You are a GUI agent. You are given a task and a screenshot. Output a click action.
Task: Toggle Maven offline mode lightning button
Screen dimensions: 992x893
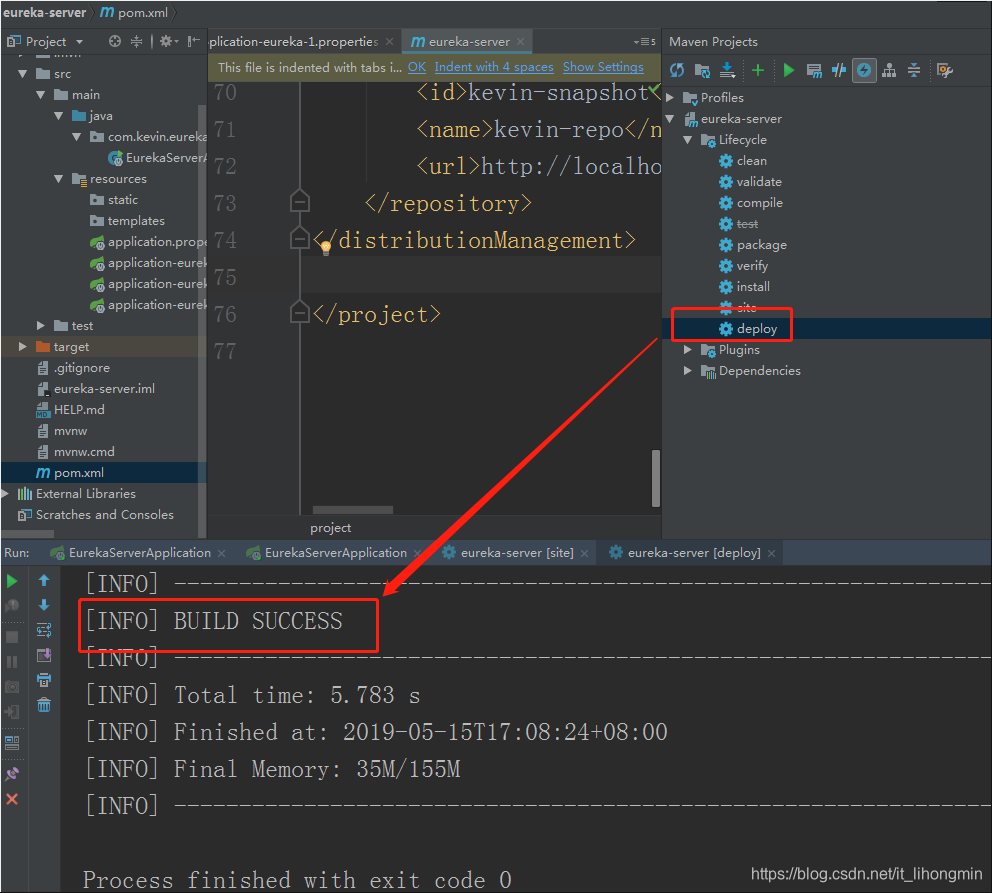pos(864,70)
